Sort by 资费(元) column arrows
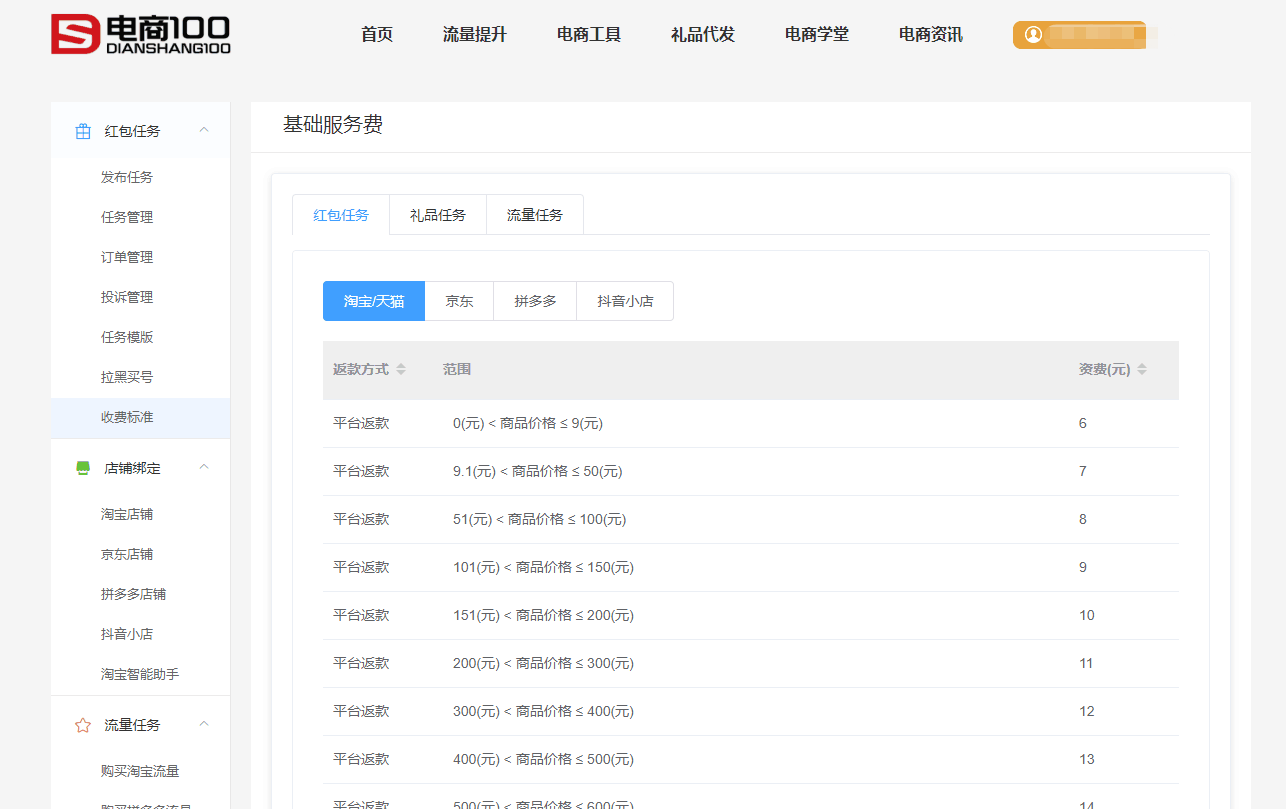This screenshot has width=1286, height=809. 1142,369
